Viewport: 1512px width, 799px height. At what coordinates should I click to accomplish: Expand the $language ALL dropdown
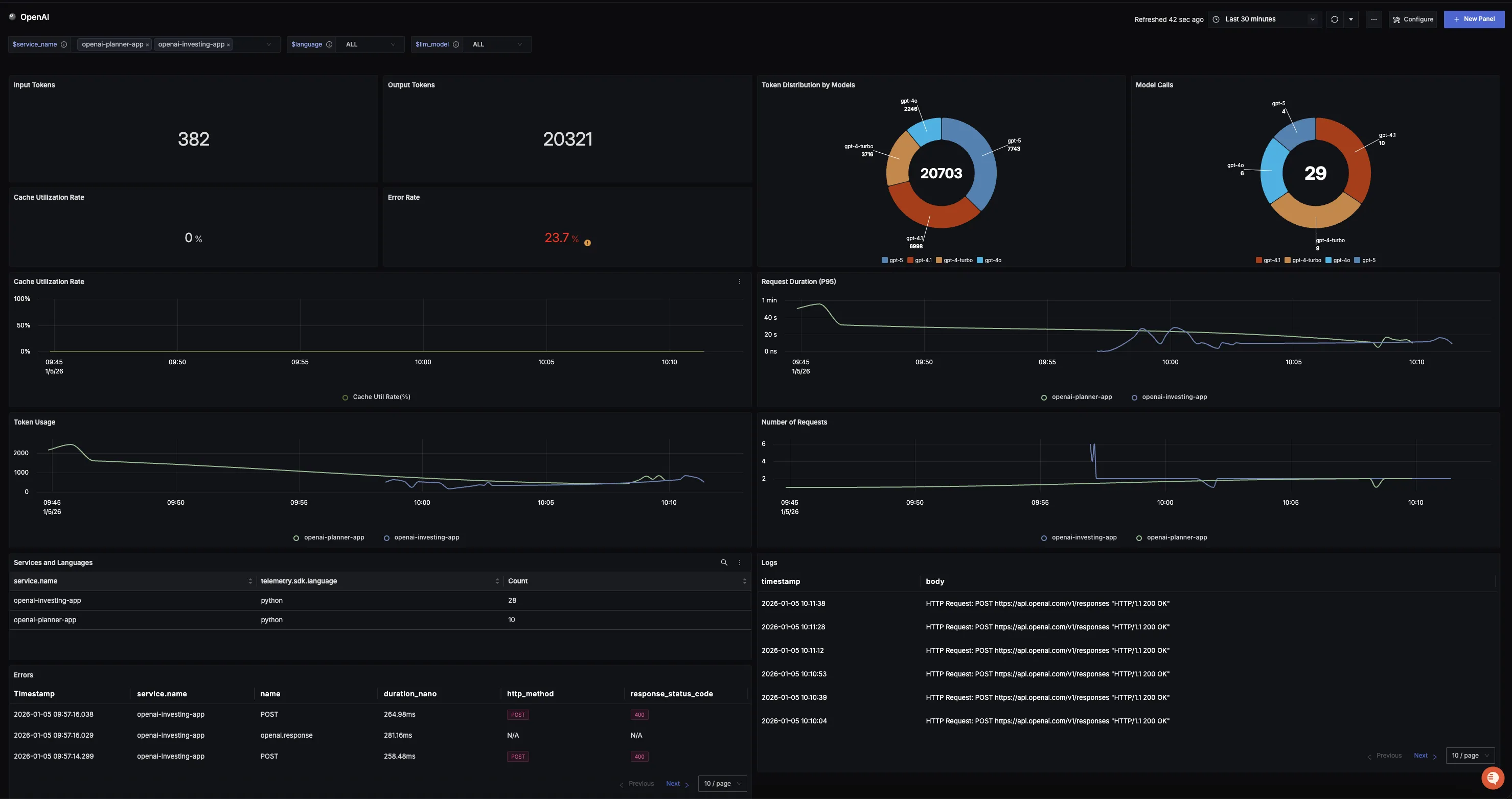(370, 44)
